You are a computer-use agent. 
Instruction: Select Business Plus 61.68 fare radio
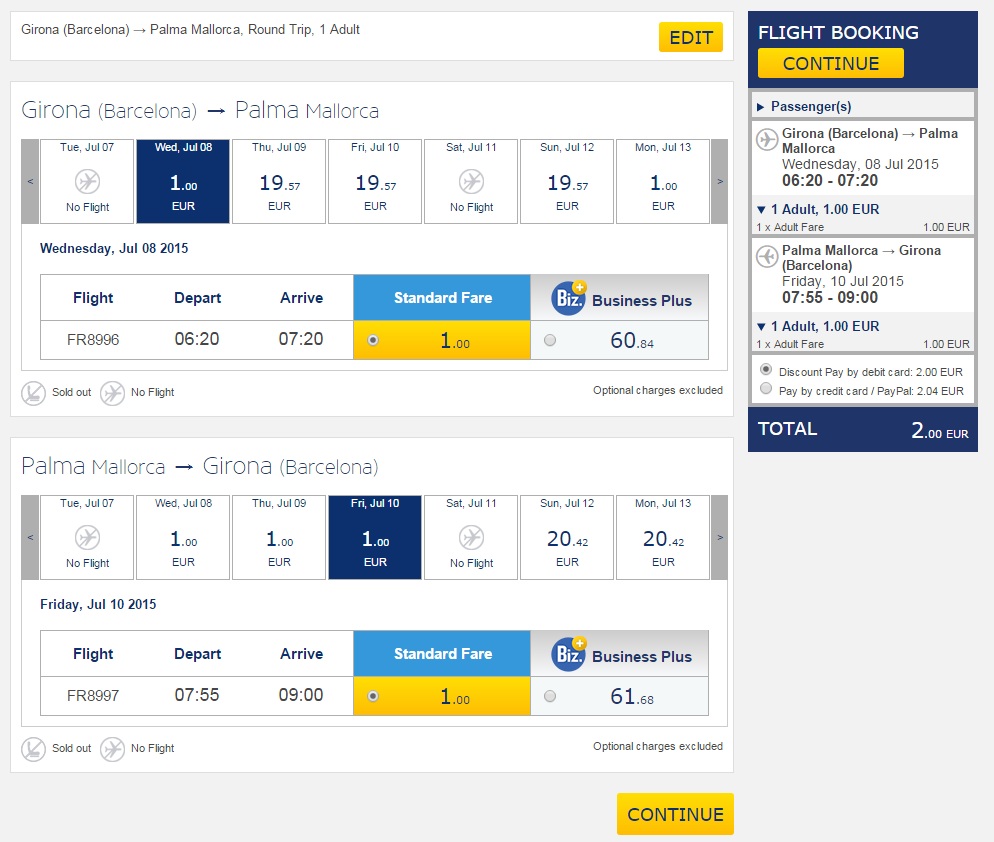[550, 696]
